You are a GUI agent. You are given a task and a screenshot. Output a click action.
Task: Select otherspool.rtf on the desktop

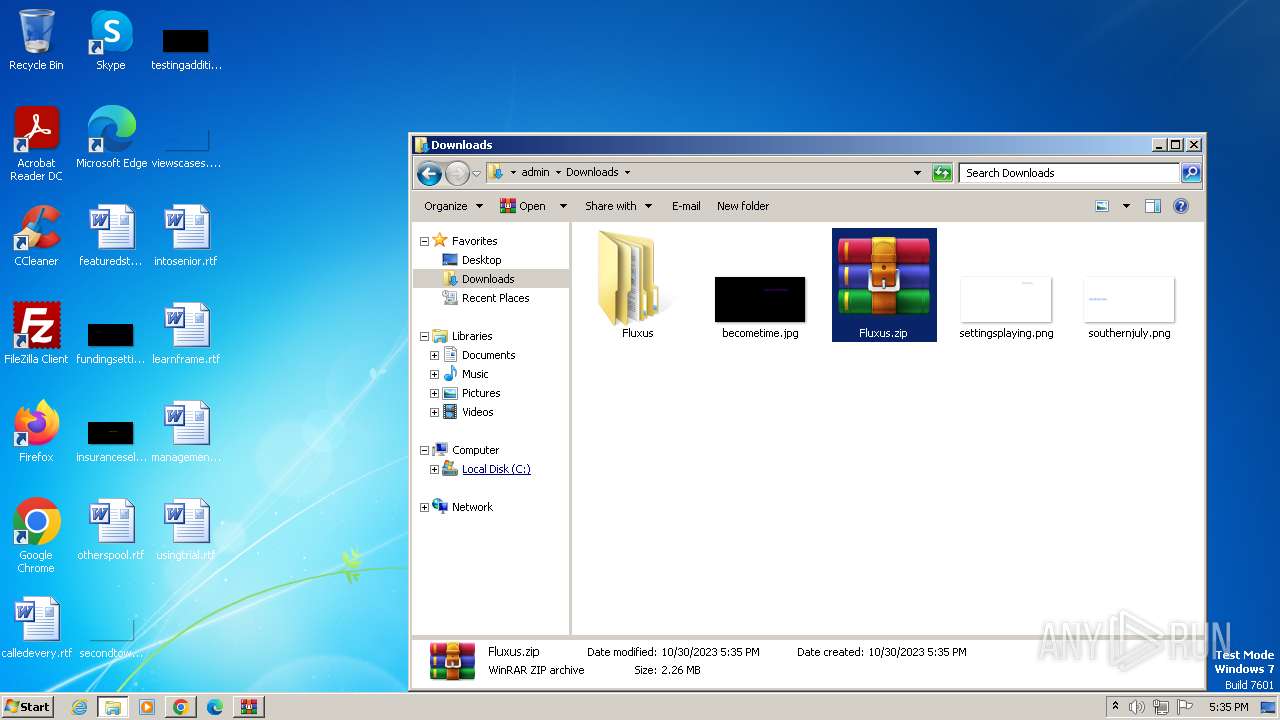(x=111, y=530)
